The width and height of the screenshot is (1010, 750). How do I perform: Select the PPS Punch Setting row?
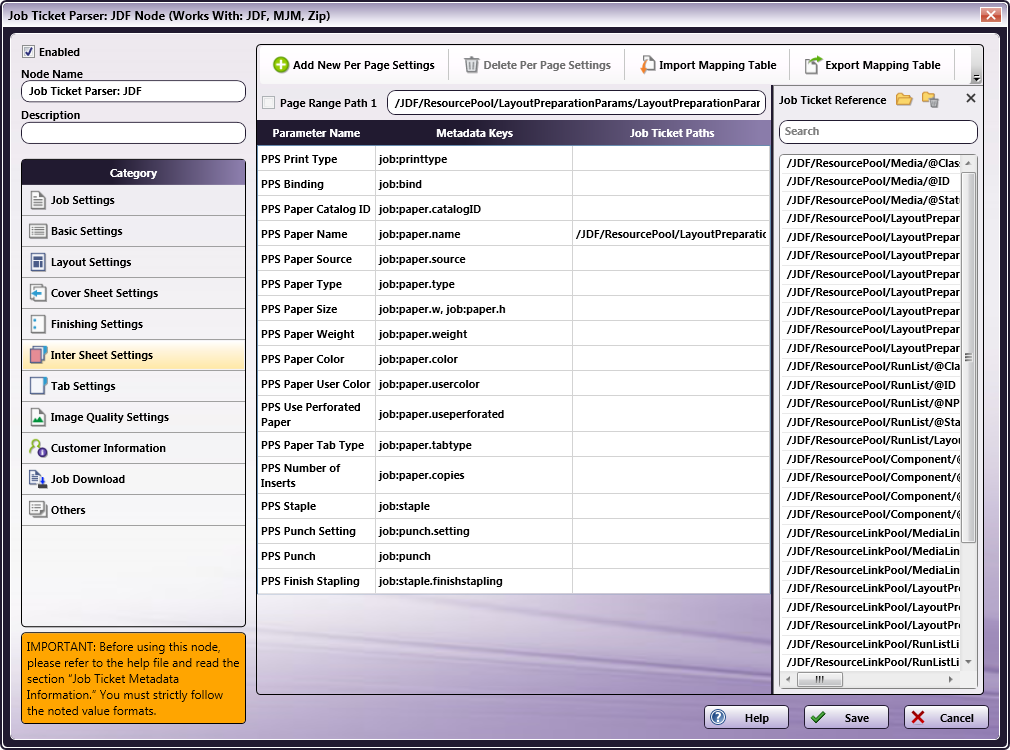(513, 532)
